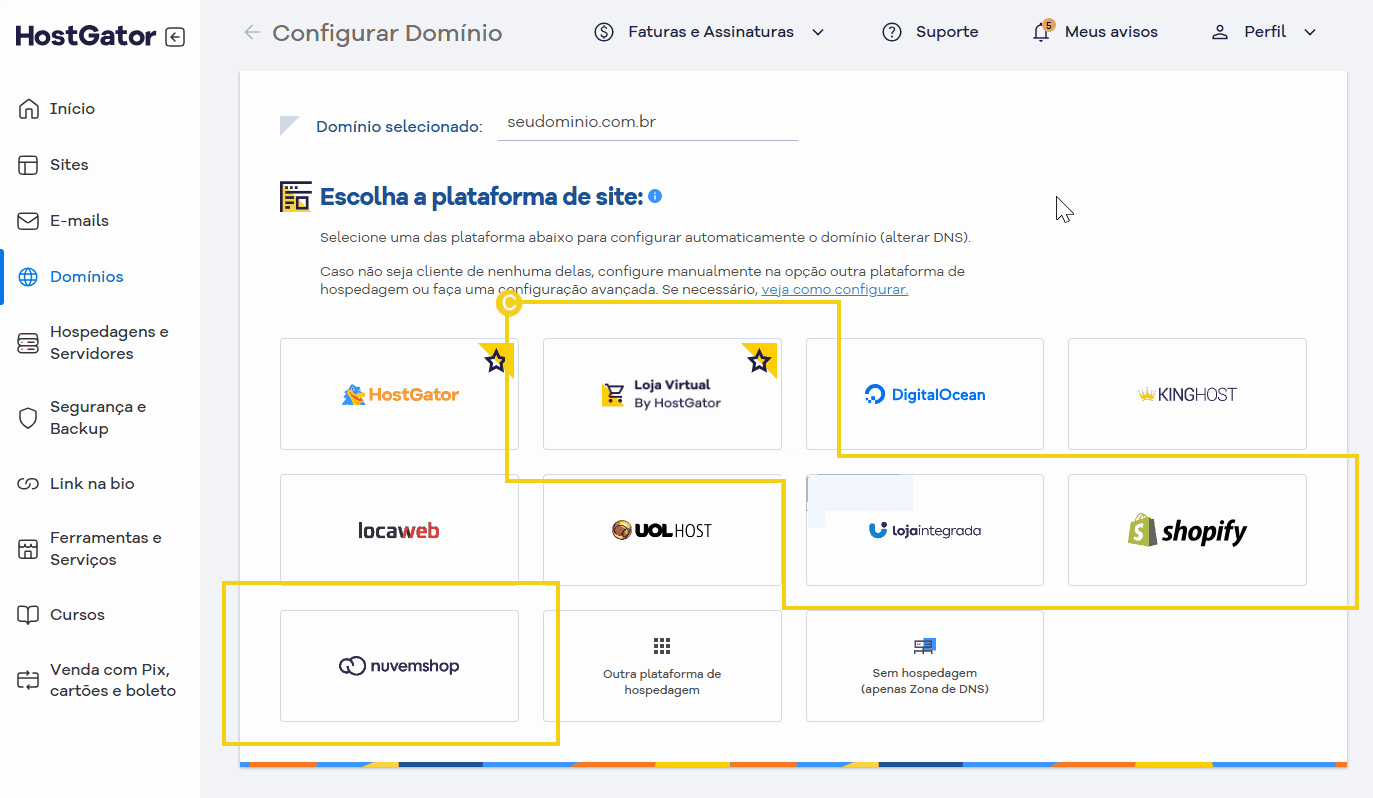Select Sem hospedagem (apenas Zona de DNS)

tap(925, 666)
